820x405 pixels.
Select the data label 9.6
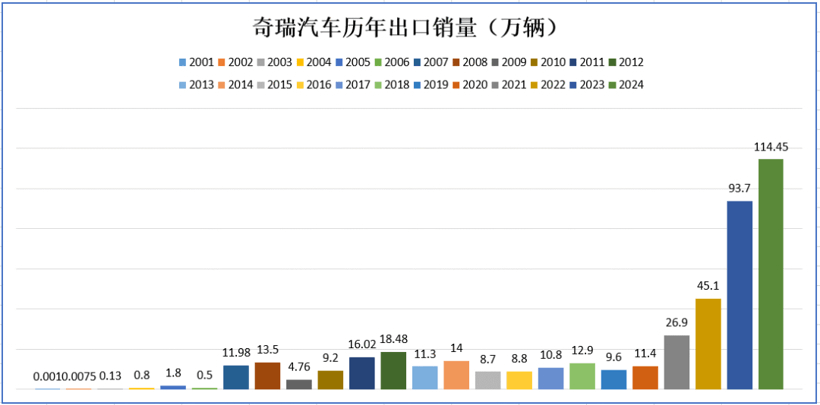point(613,358)
